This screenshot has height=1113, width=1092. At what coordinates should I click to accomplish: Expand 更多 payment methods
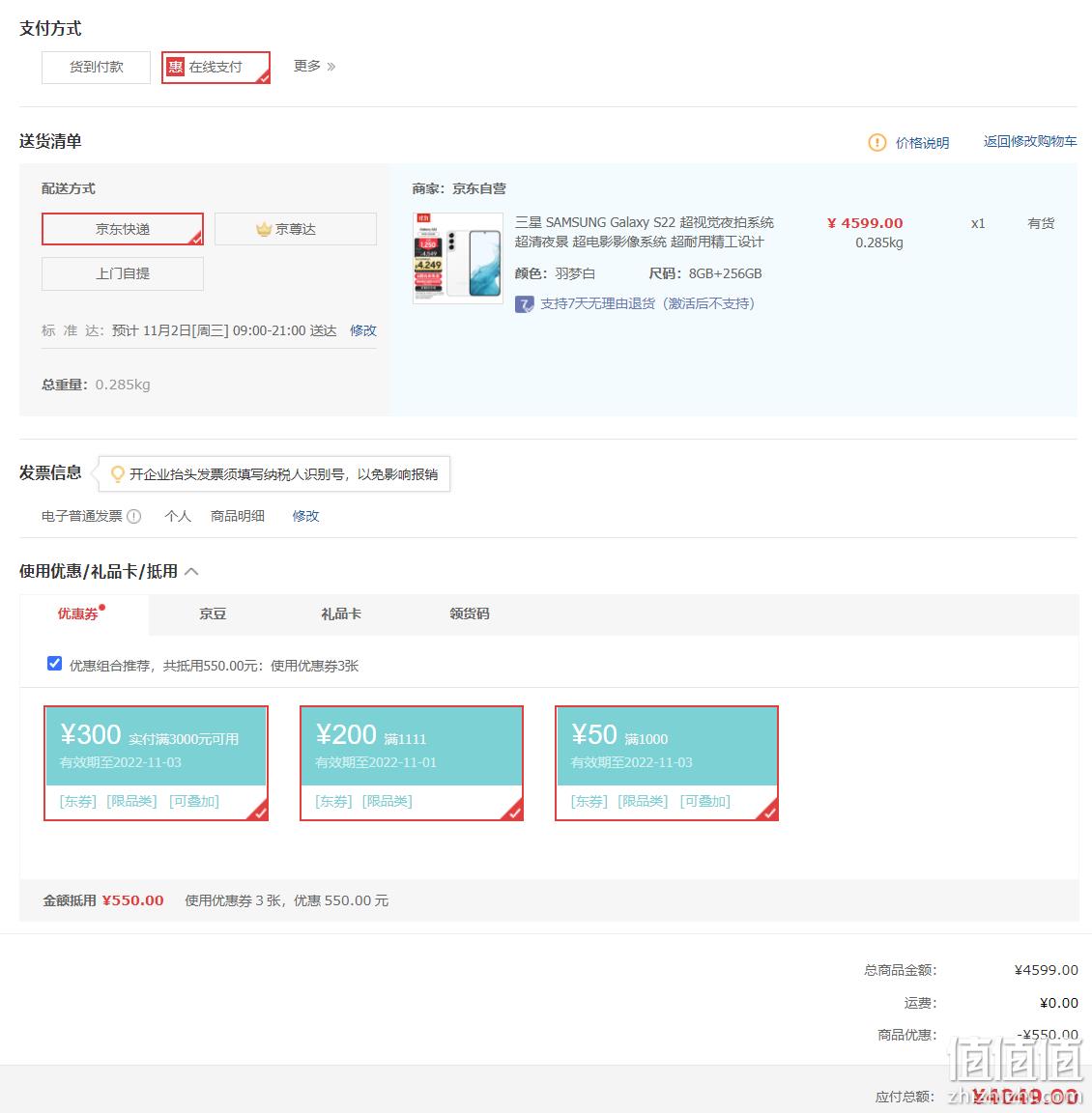point(314,66)
